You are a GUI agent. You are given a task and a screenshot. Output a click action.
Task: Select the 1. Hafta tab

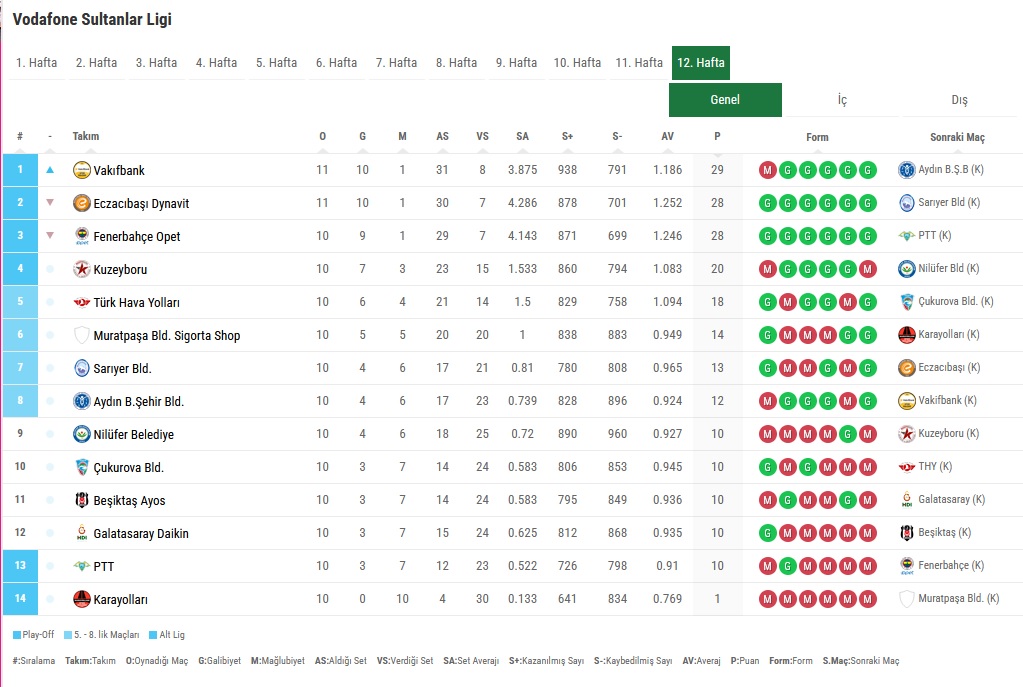[x=37, y=63]
